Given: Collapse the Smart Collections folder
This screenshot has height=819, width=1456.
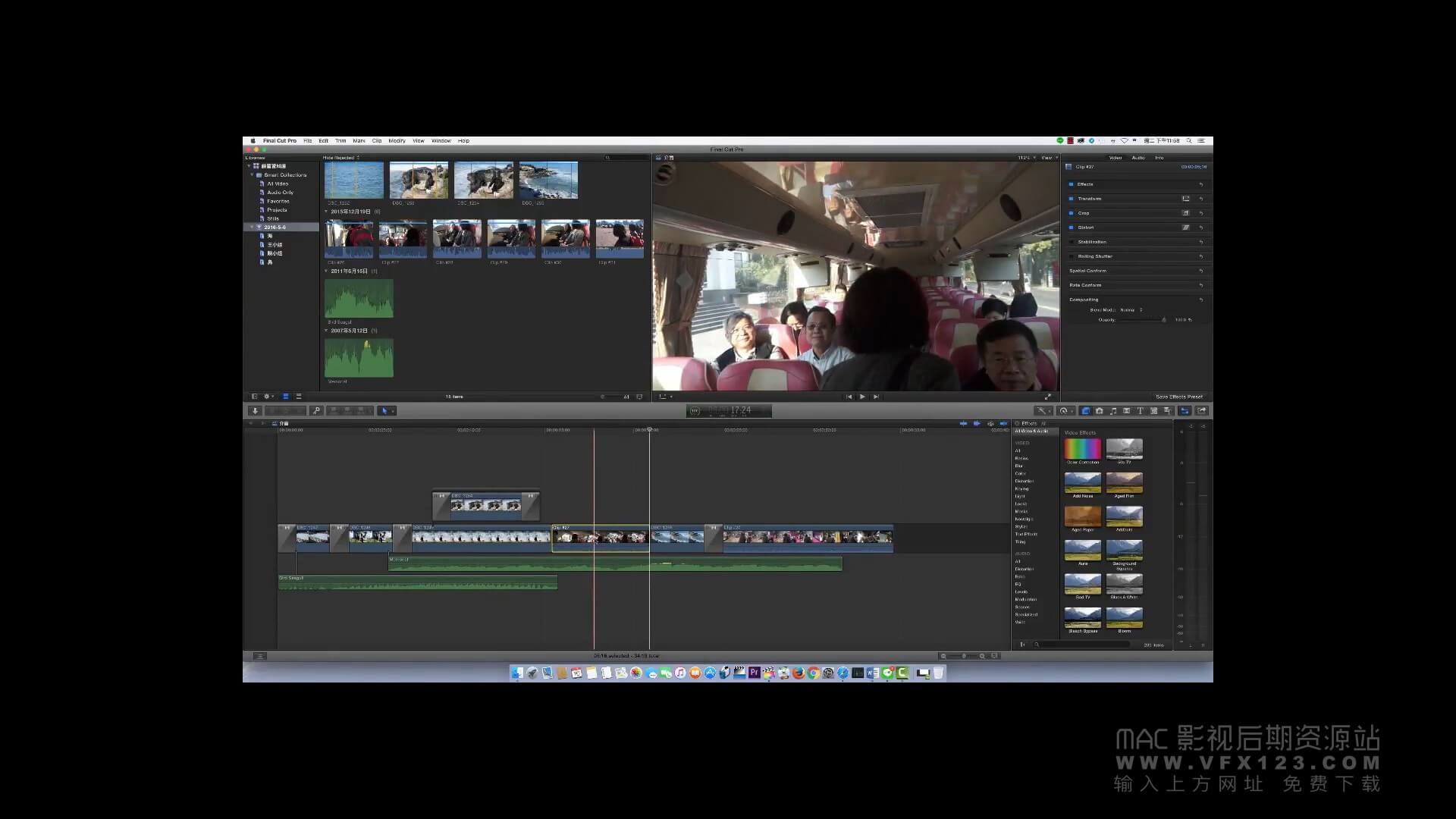Looking at the screenshot, I should click(x=252, y=175).
